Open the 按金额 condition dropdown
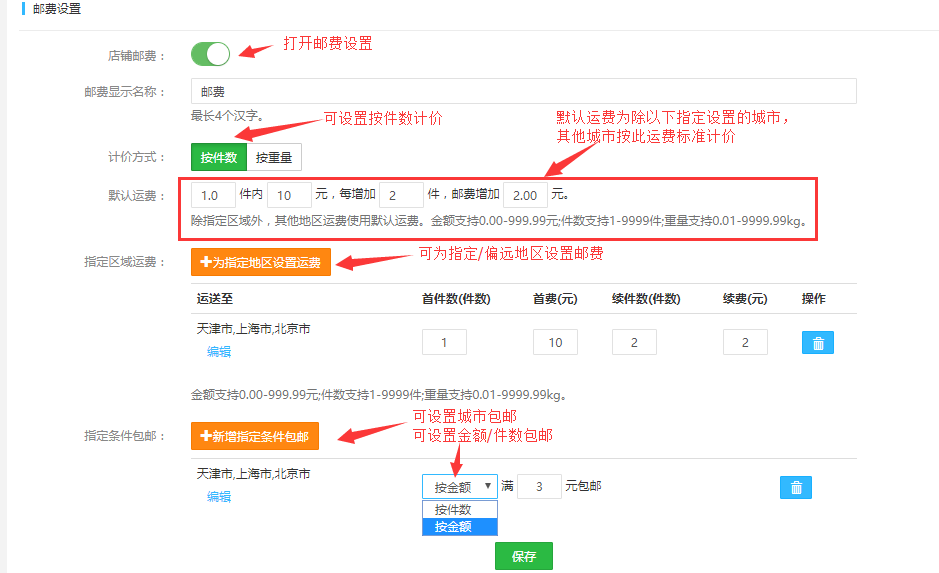The image size is (939, 573). point(459,487)
